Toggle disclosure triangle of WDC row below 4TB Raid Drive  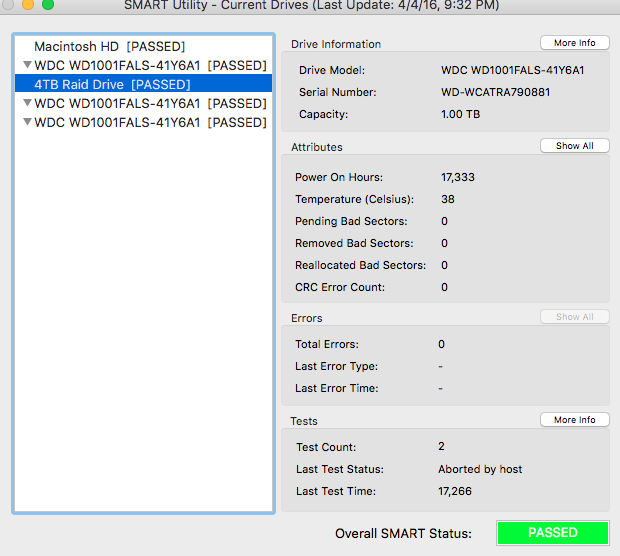point(27,102)
